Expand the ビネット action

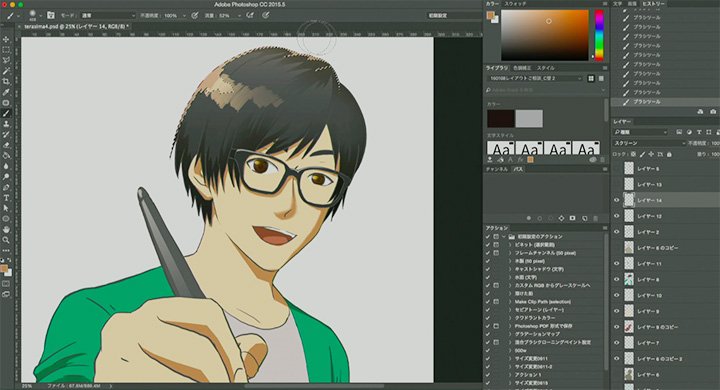[510, 245]
